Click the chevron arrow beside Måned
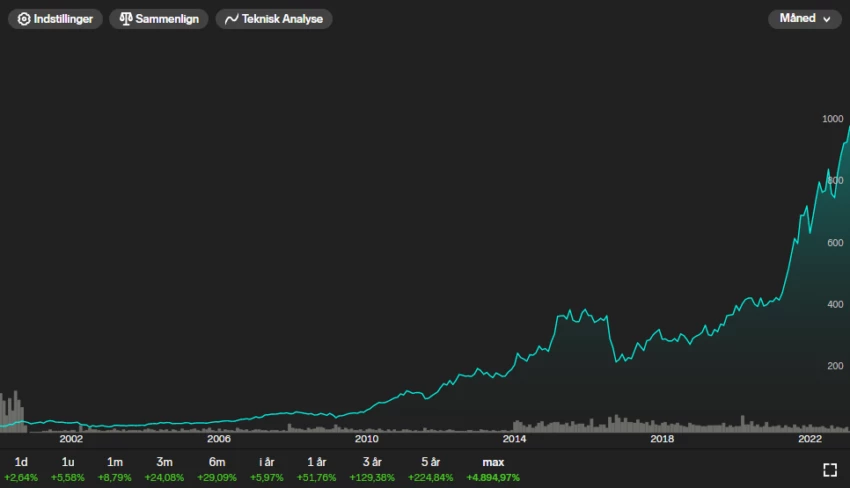The height and width of the screenshot is (488, 850). pyautogui.click(x=826, y=19)
